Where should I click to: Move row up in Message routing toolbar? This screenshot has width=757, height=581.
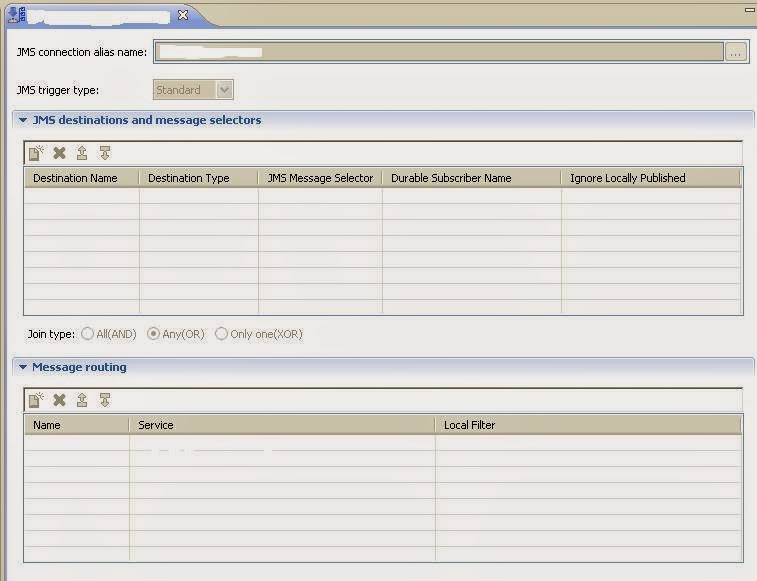(x=82, y=400)
